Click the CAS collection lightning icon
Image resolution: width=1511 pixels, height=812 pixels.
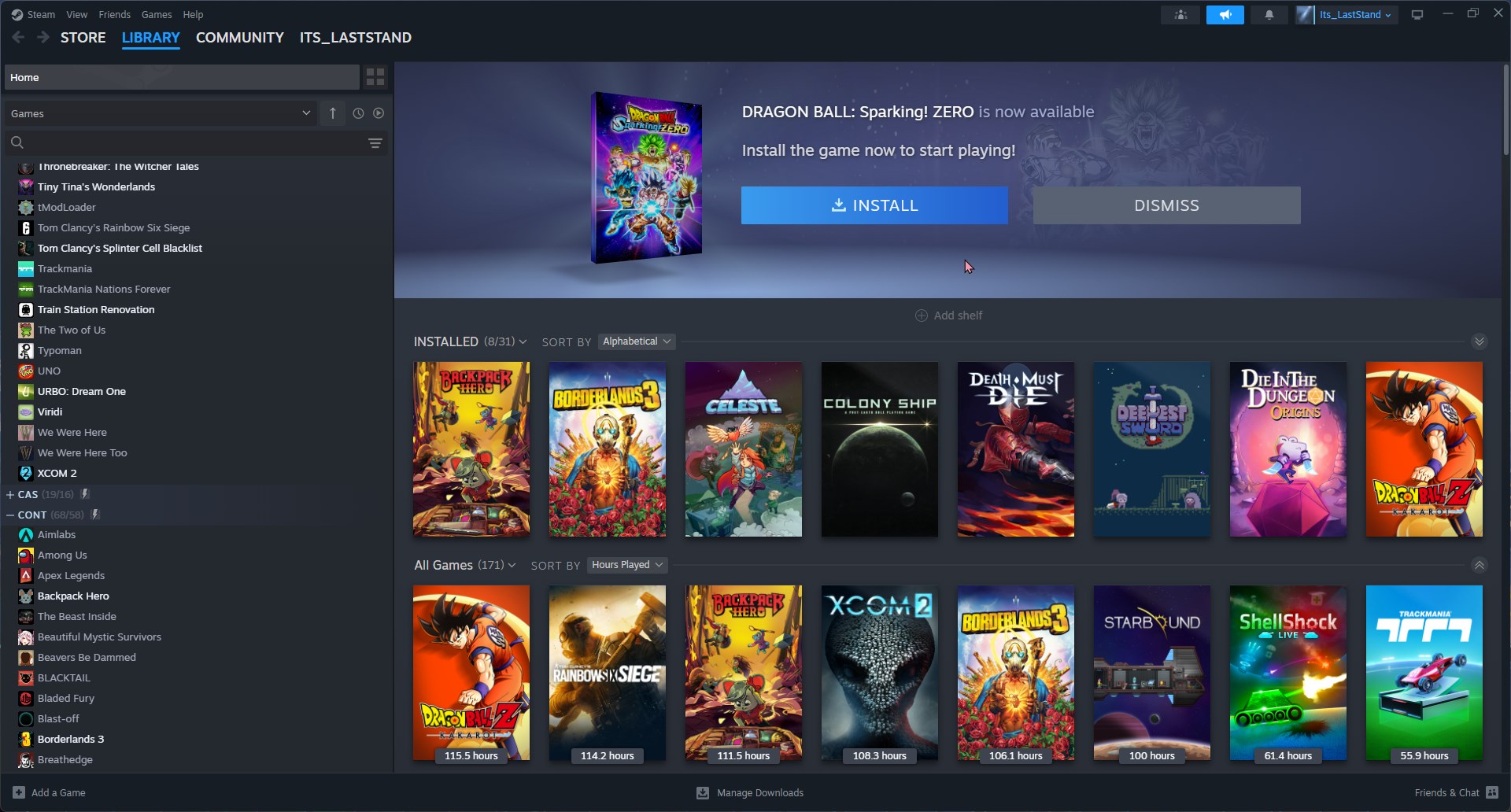[85, 494]
